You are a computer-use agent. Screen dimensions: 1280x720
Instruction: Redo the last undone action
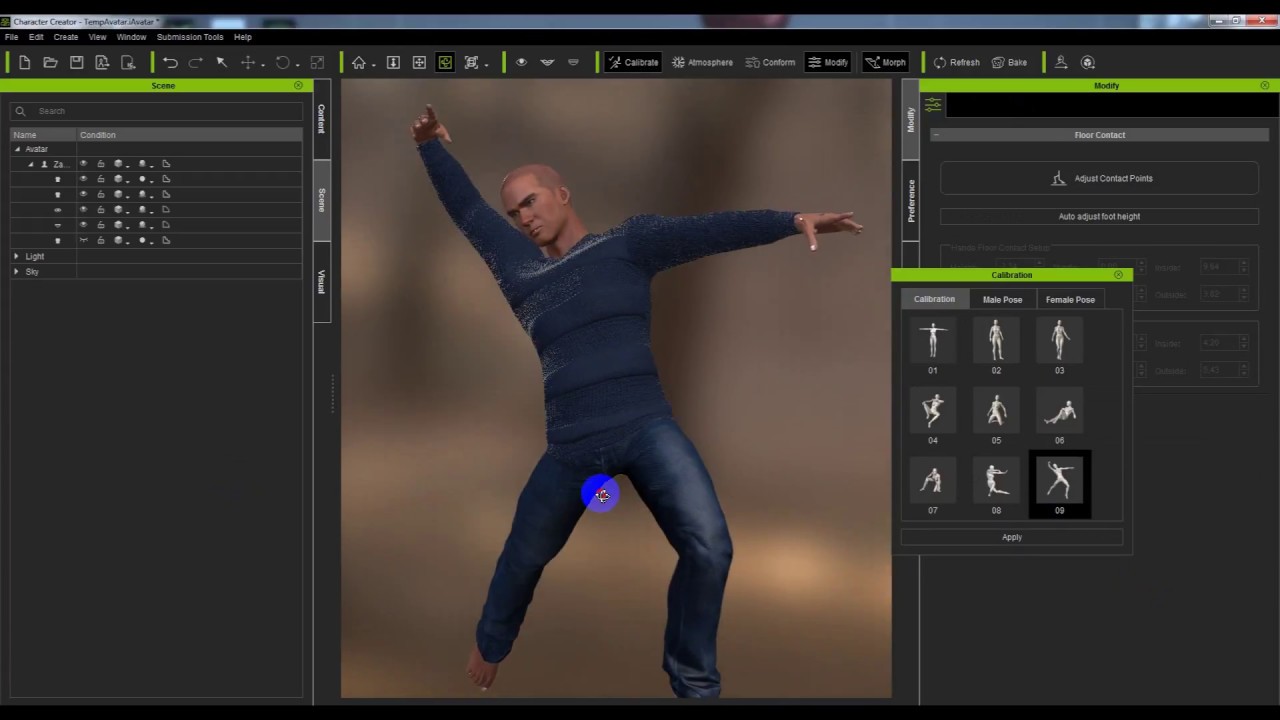(x=196, y=62)
